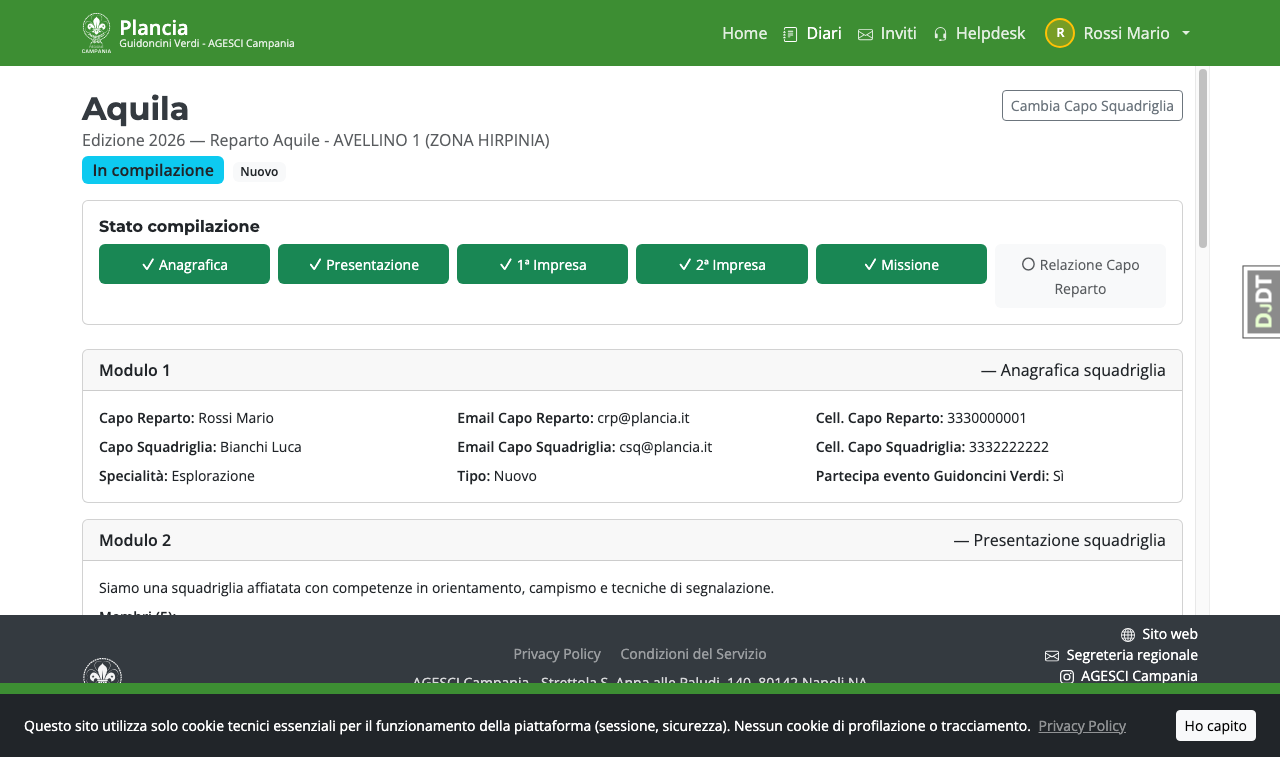This screenshot has height=757, width=1280.
Task: Click the footer AGESCI emblem logo
Action: click(x=102, y=671)
